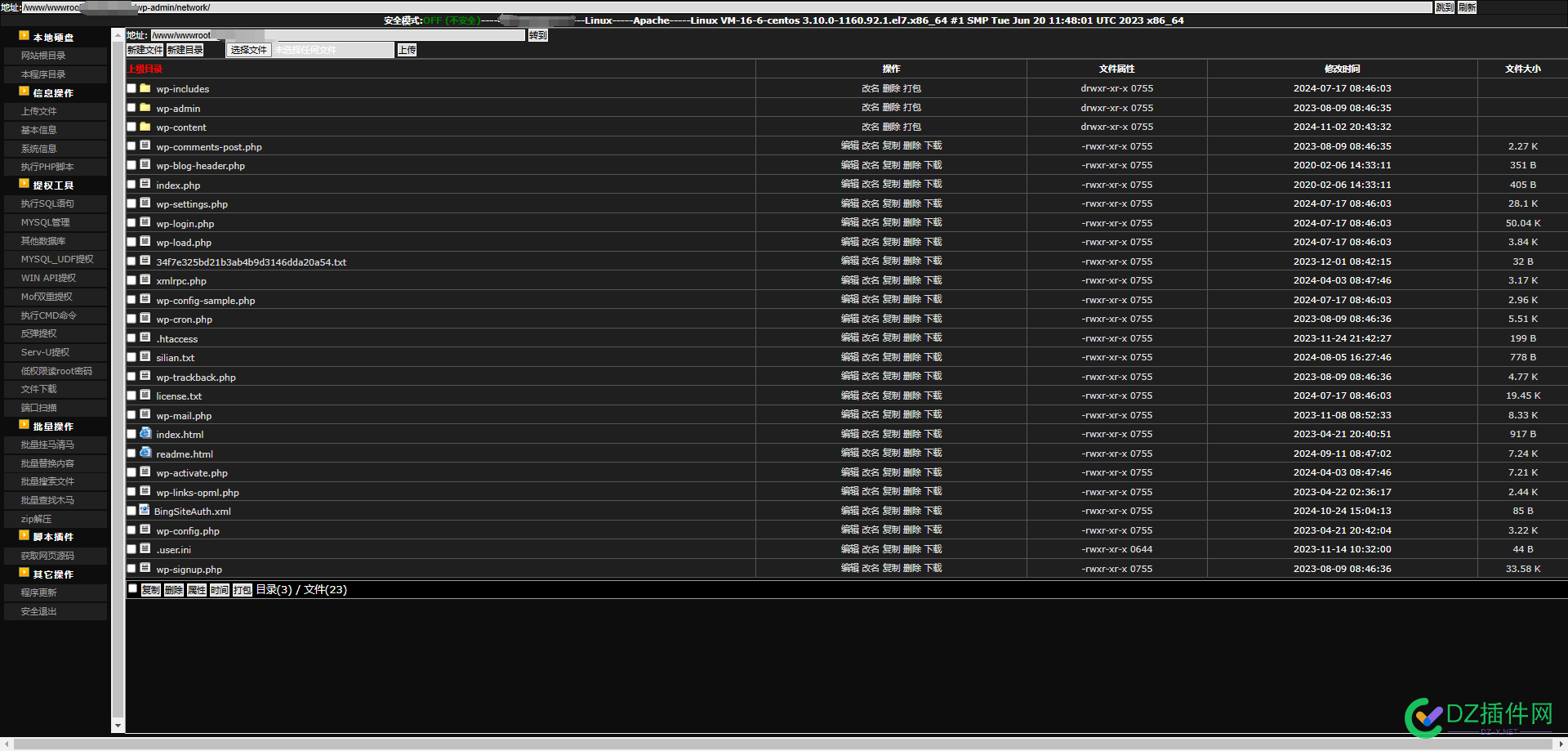Select the wp-config.php checkbox
Viewport: 1568px width, 751px height.
pyautogui.click(x=131, y=530)
